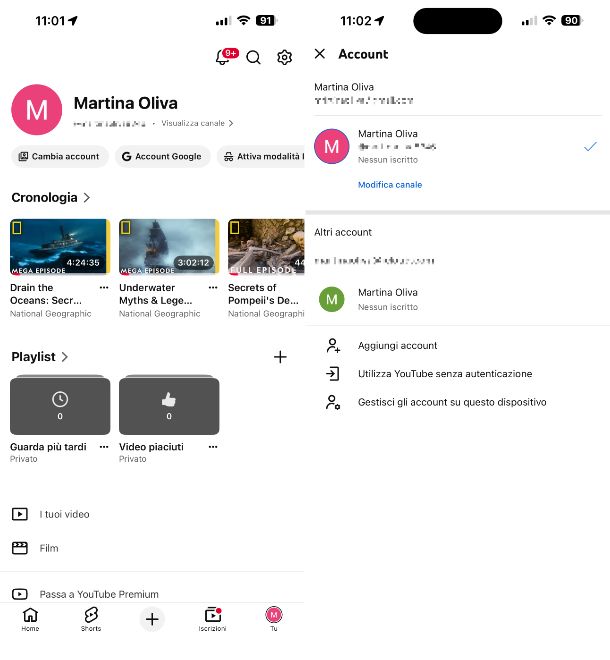This screenshot has width=610, height=660.
Task: Tap the Cronologia heading text
Action: click(x=44, y=197)
